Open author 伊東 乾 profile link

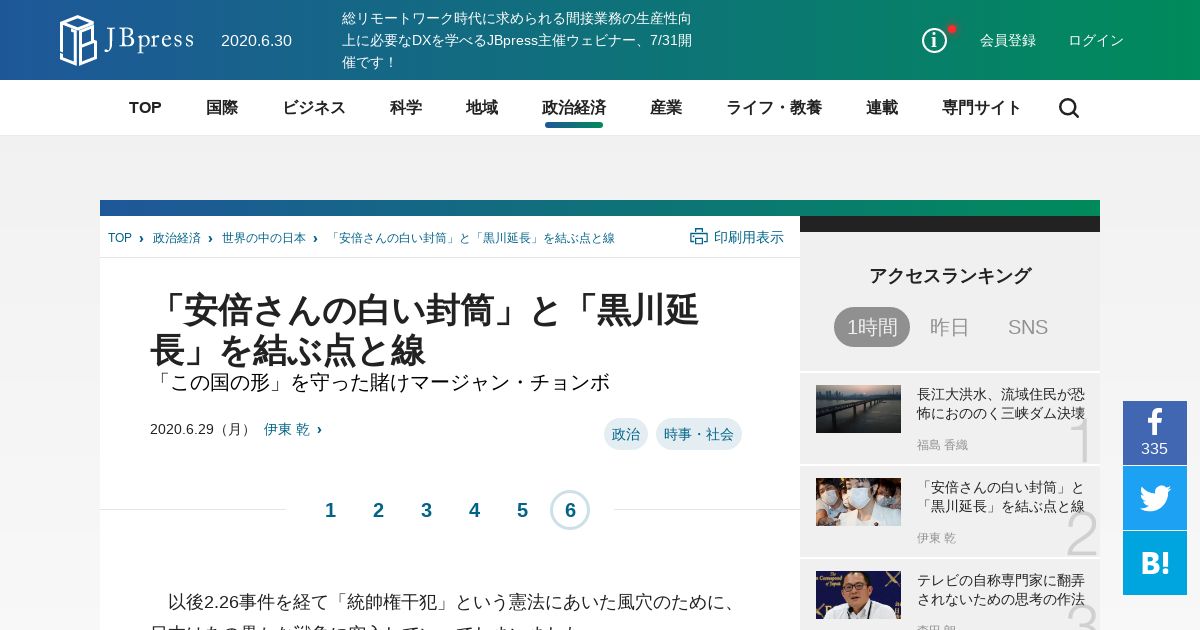tap(287, 429)
